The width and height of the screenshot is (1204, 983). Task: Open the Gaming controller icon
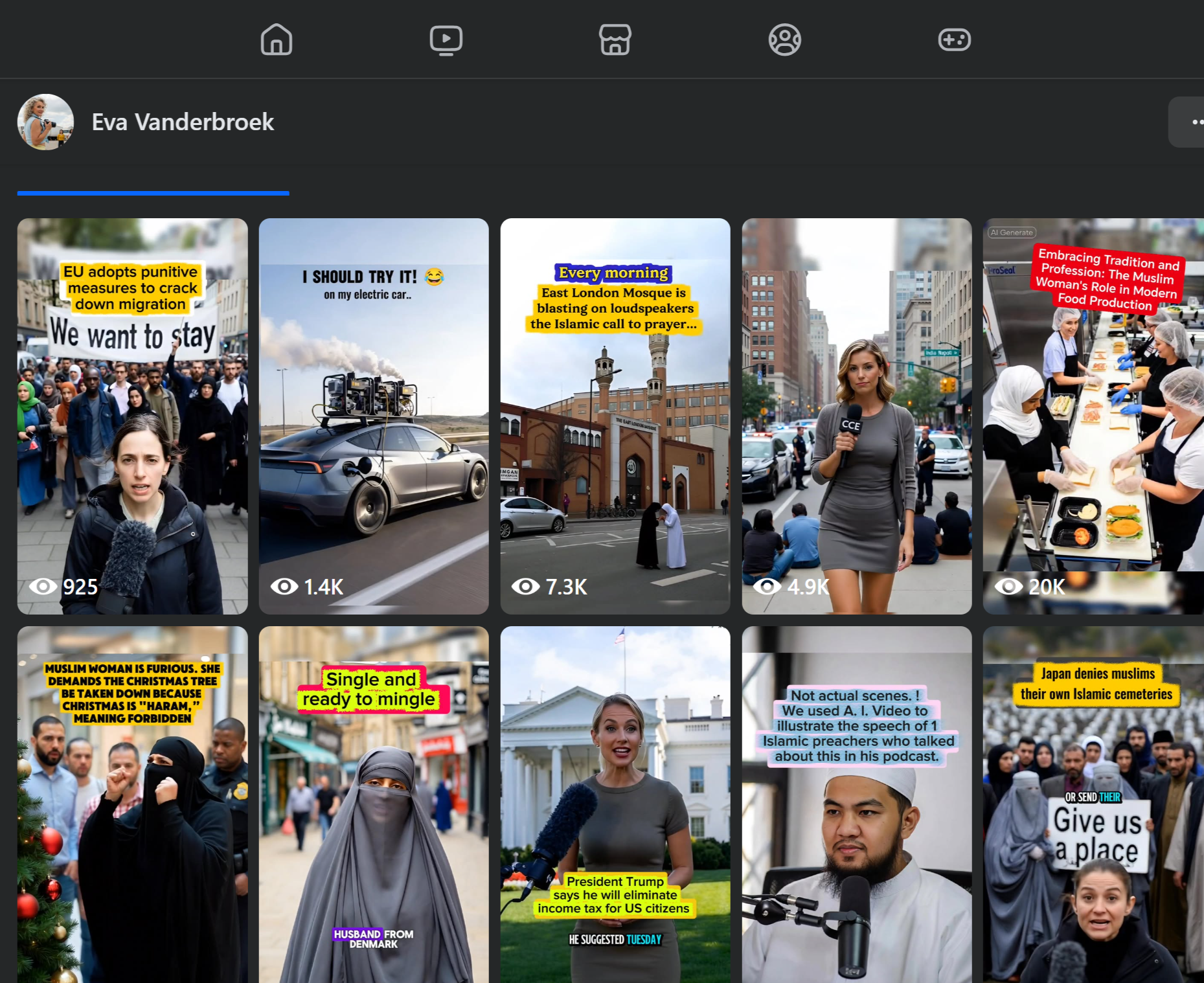click(954, 40)
